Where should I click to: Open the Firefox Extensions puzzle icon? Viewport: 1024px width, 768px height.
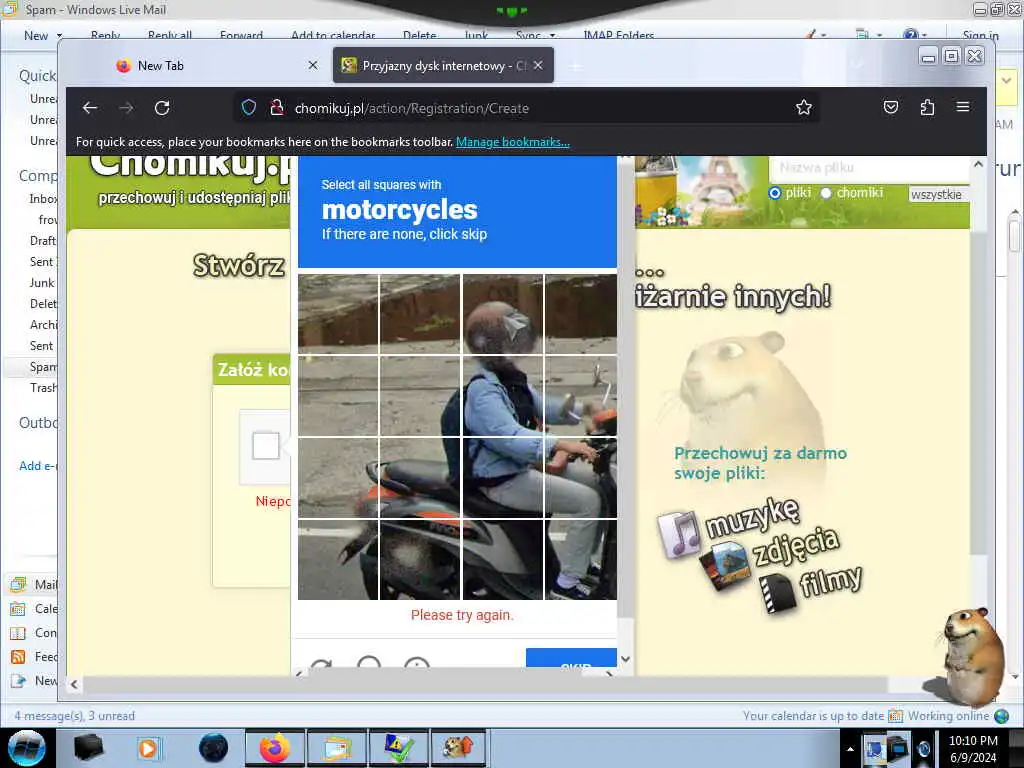point(927,107)
